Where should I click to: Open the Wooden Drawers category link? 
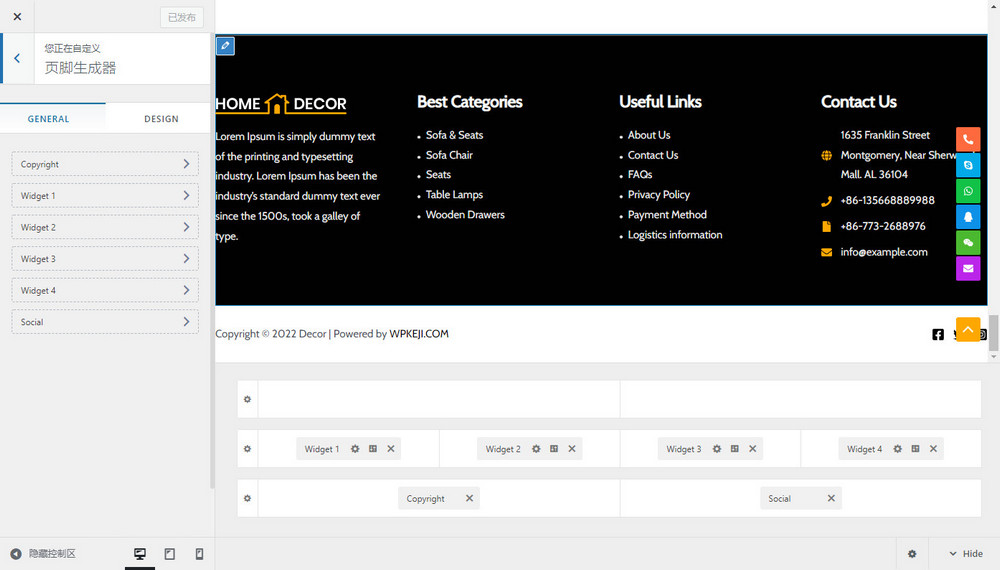click(x=465, y=215)
